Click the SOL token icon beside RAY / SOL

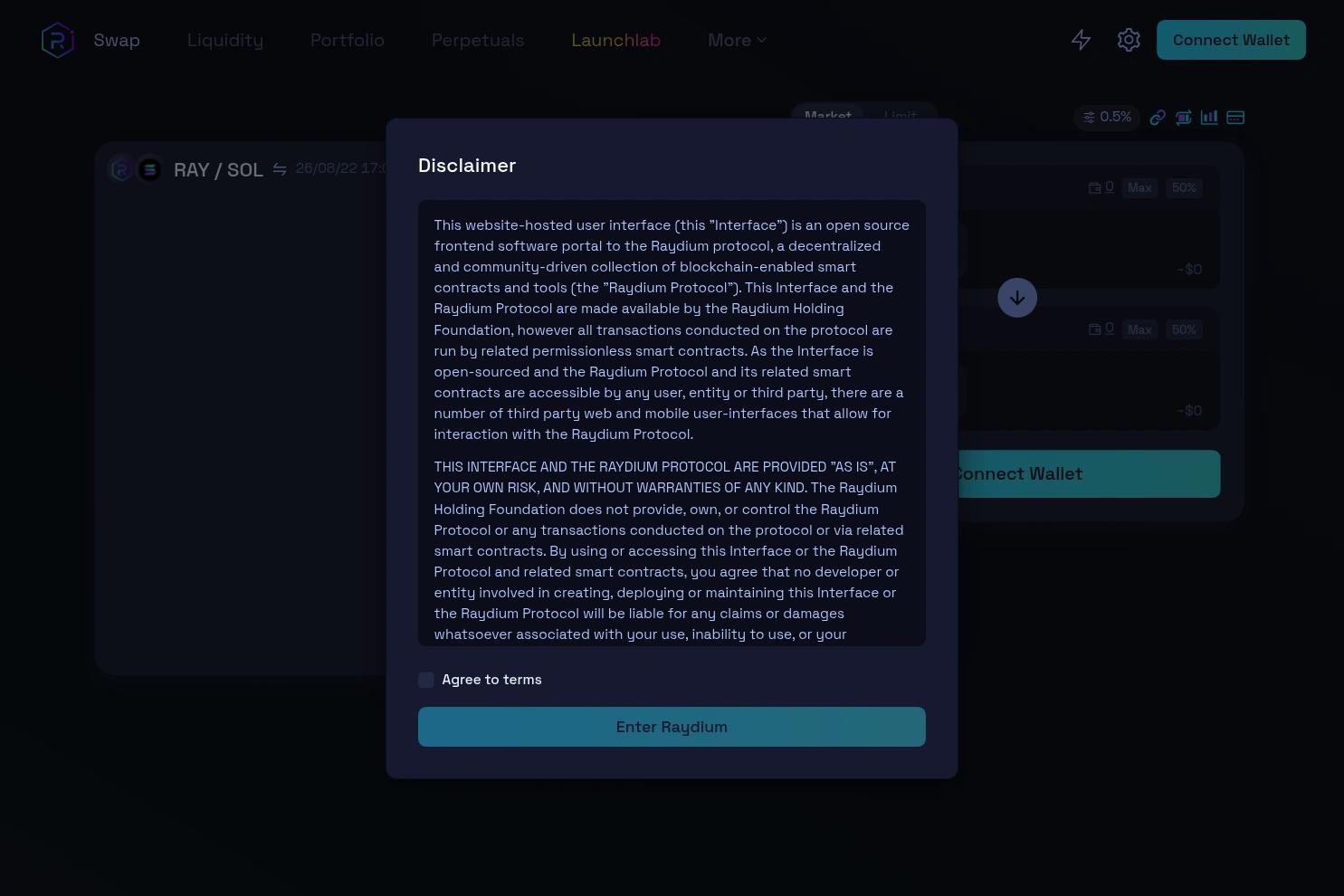149,169
